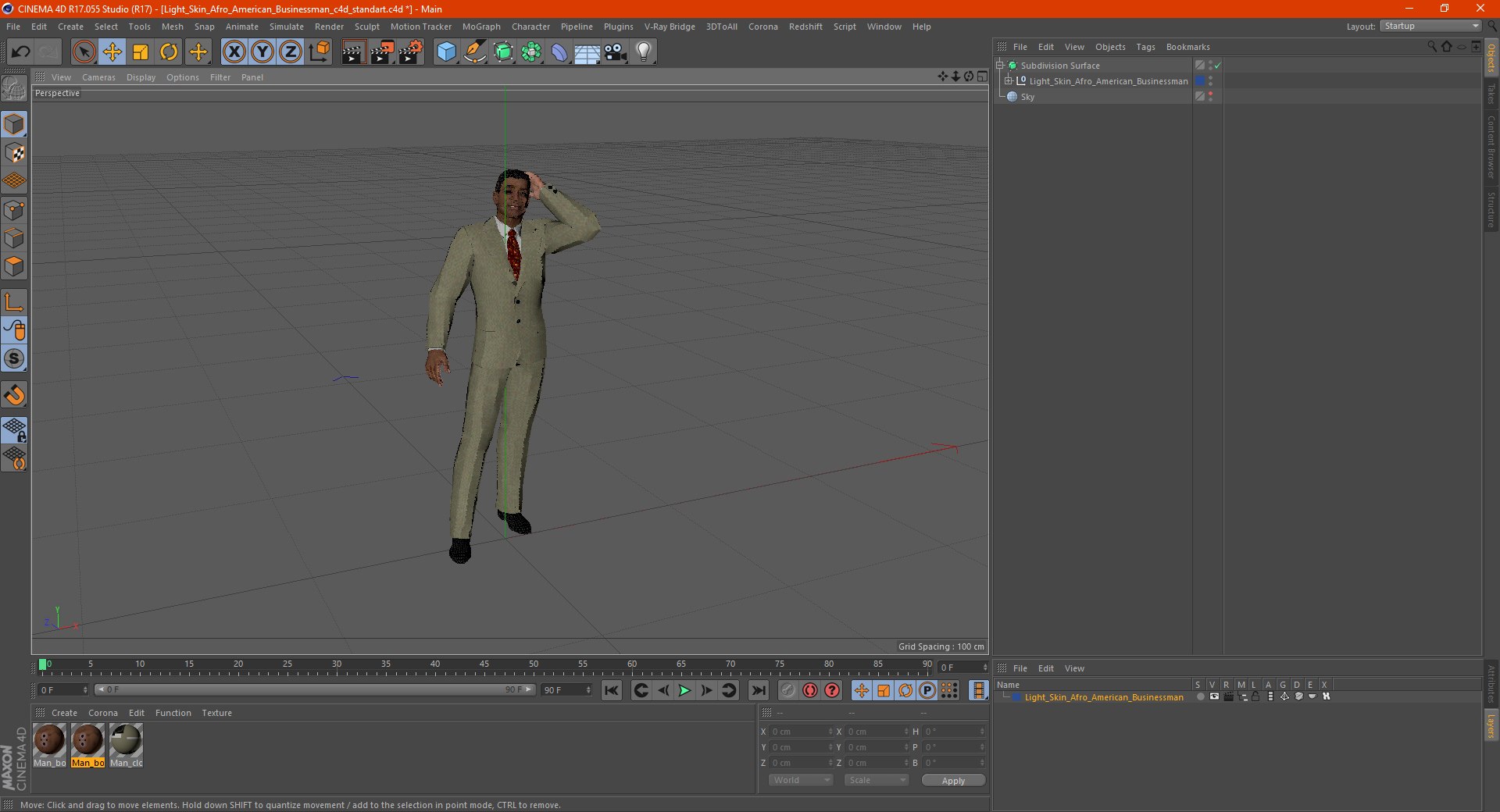
Task: Open the Mesh menu
Action: (x=172, y=27)
